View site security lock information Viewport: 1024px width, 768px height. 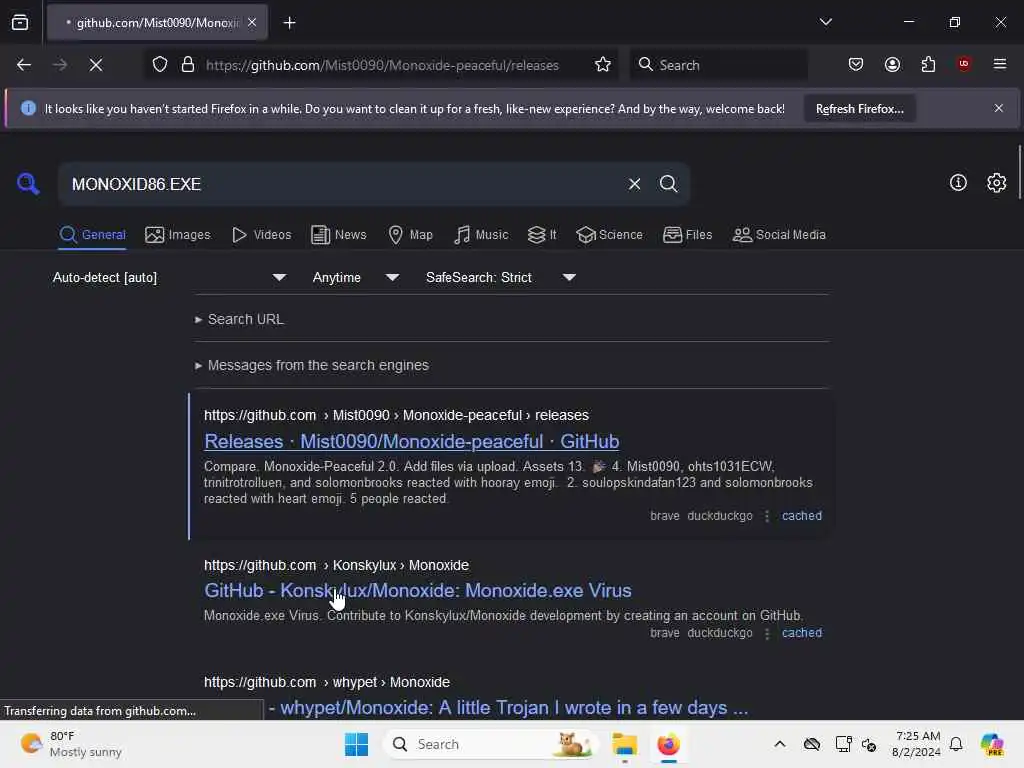click(x=187, y=65)
